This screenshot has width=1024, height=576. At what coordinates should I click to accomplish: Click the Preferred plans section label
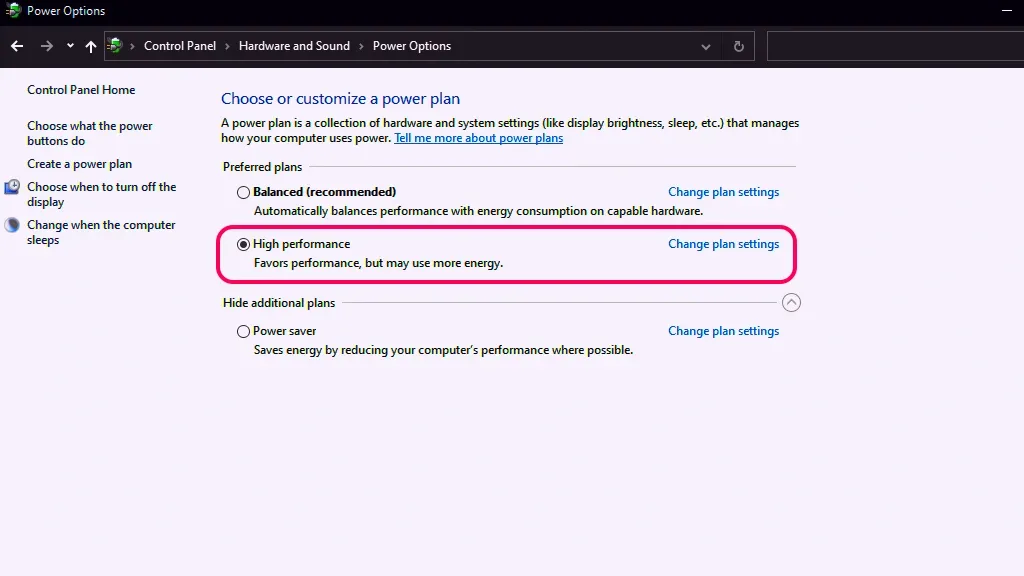pos(262,167)
